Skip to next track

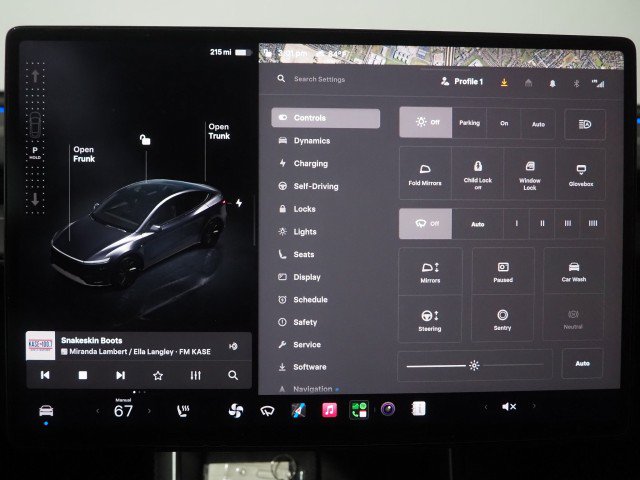tap(120, 375)
